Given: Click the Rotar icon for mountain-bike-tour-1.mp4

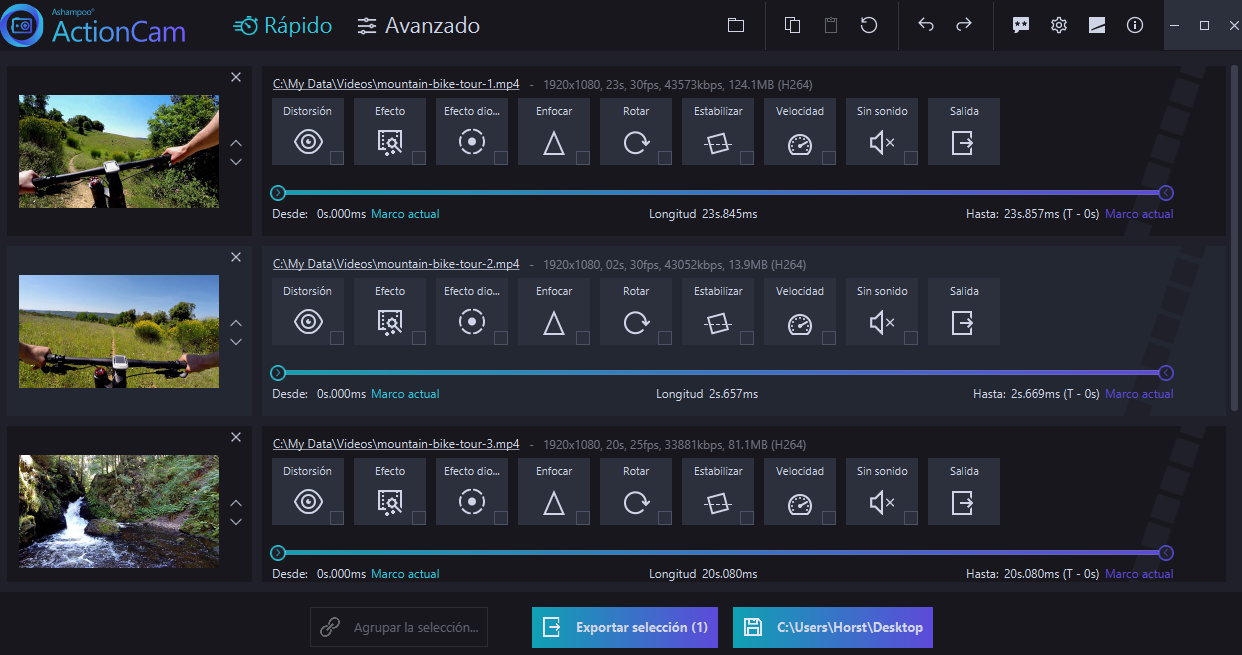Looking at the screenshot, I should click(636, 143).
